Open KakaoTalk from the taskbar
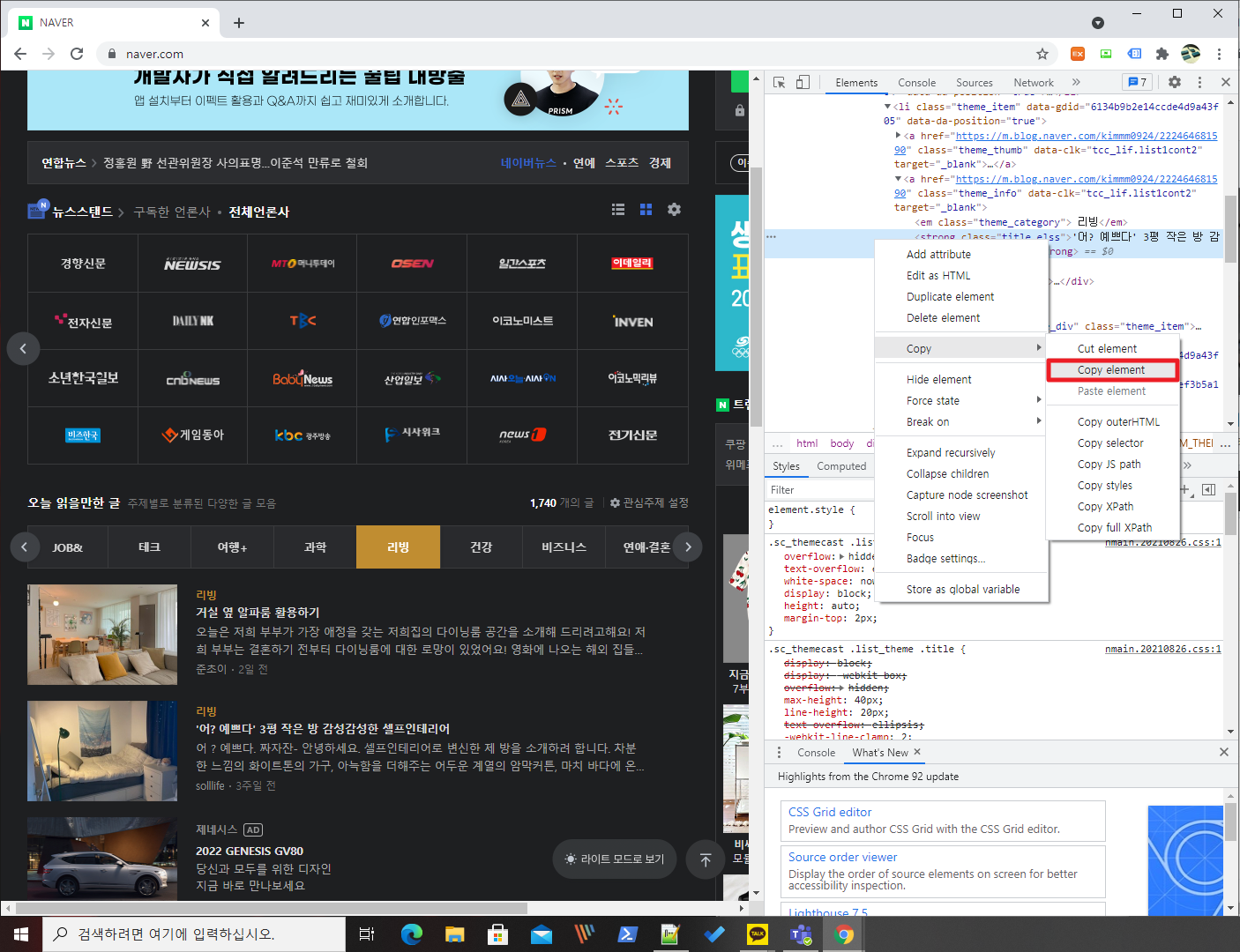The height and width of the screenshot is (952, 1240). pyautogui.click(x=758, y=934)
